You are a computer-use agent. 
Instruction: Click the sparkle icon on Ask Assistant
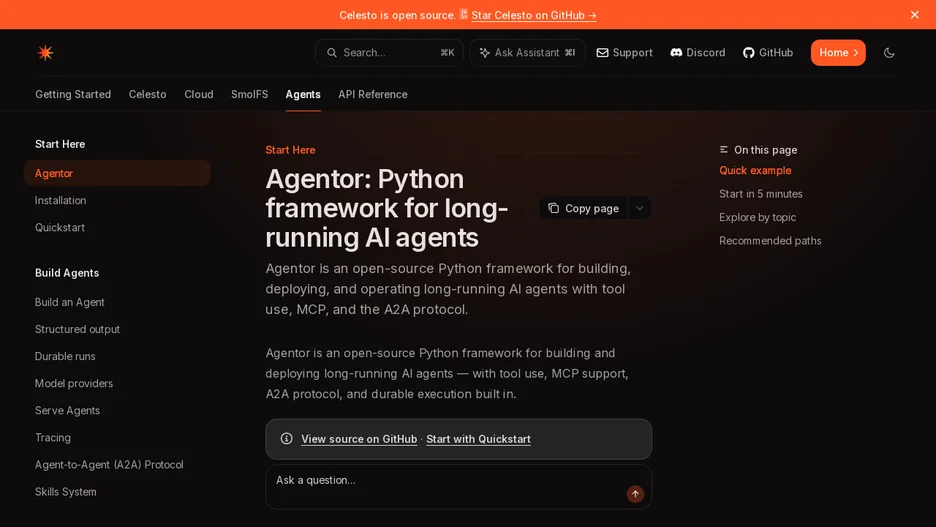485,53
